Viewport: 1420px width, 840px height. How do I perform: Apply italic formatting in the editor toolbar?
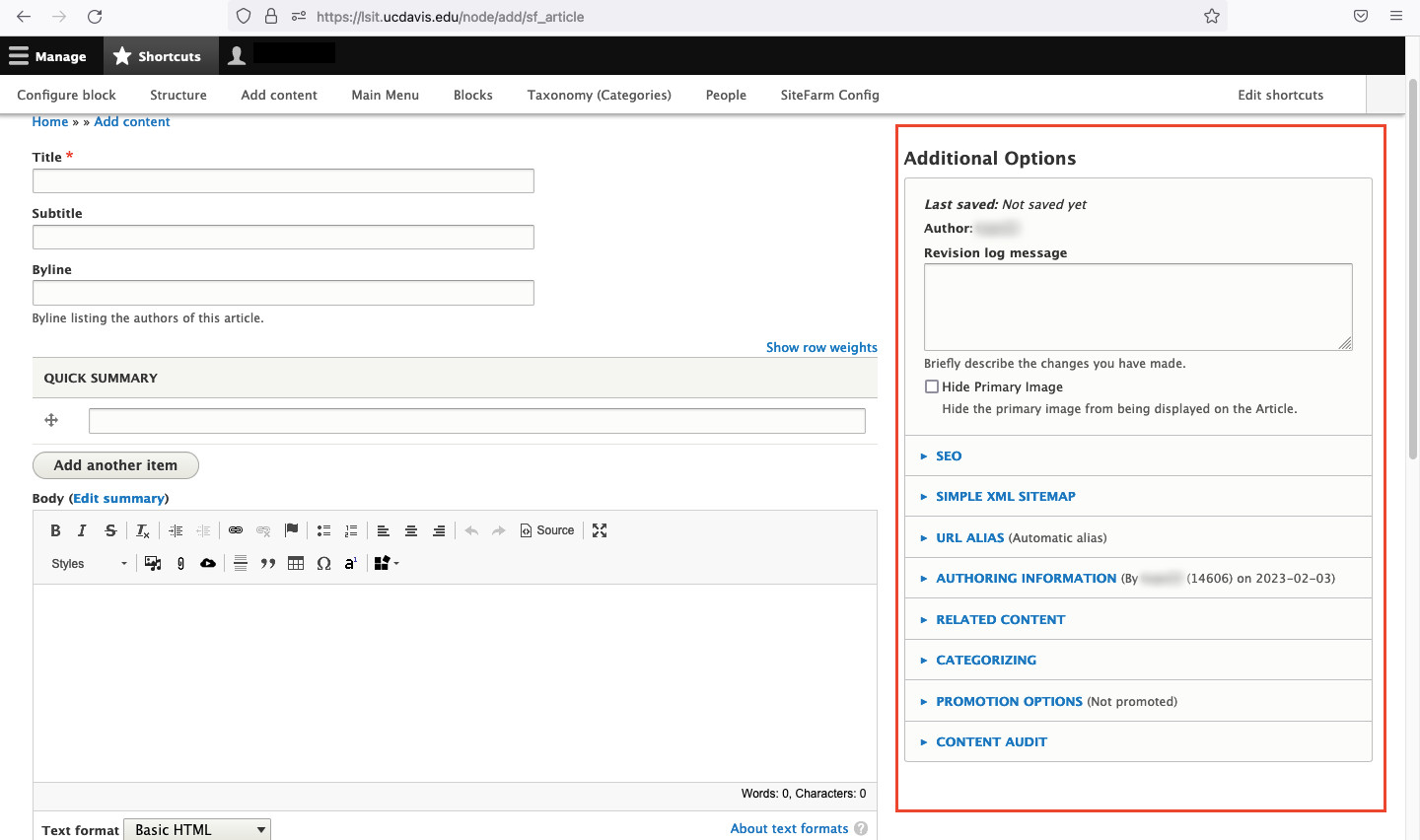(83, 530)
